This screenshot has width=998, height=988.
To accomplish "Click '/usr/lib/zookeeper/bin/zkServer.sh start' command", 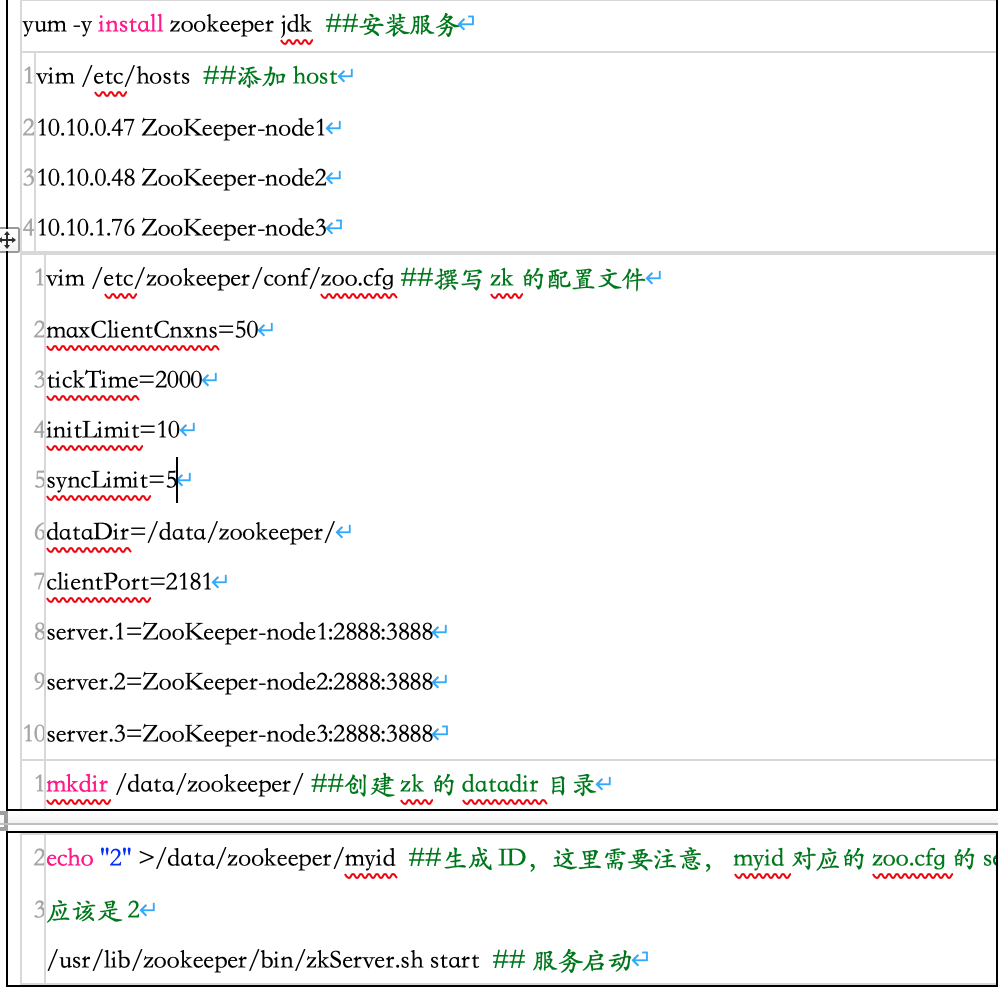I will [x=263, y=960].
